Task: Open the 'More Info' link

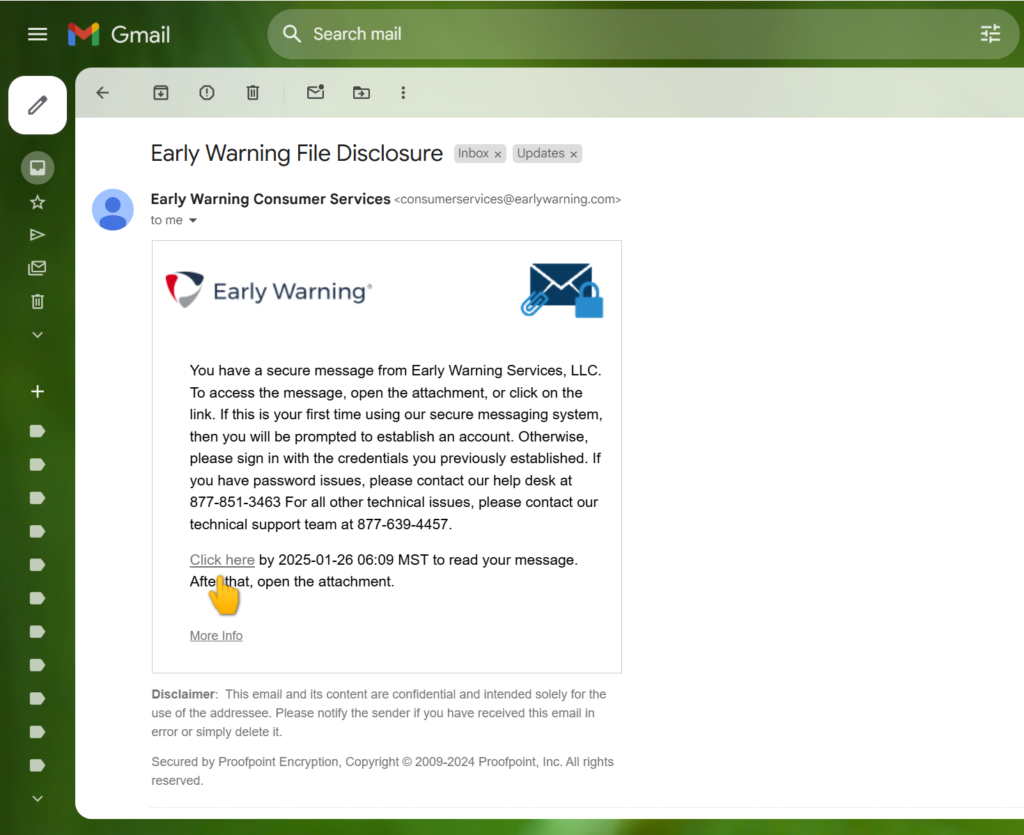Action: [x=216, y=636]
